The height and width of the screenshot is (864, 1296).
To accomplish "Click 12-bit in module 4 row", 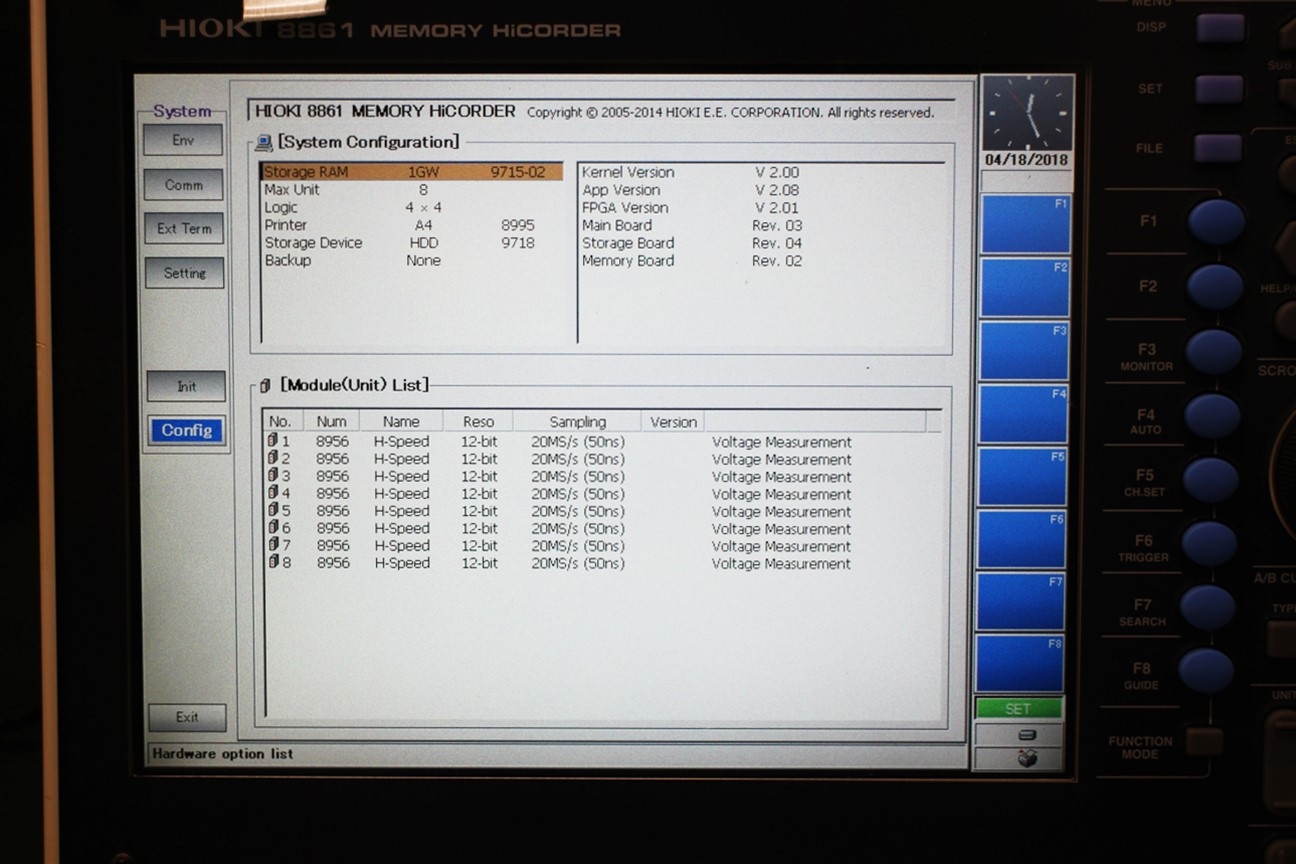I will tap(479, 494).
